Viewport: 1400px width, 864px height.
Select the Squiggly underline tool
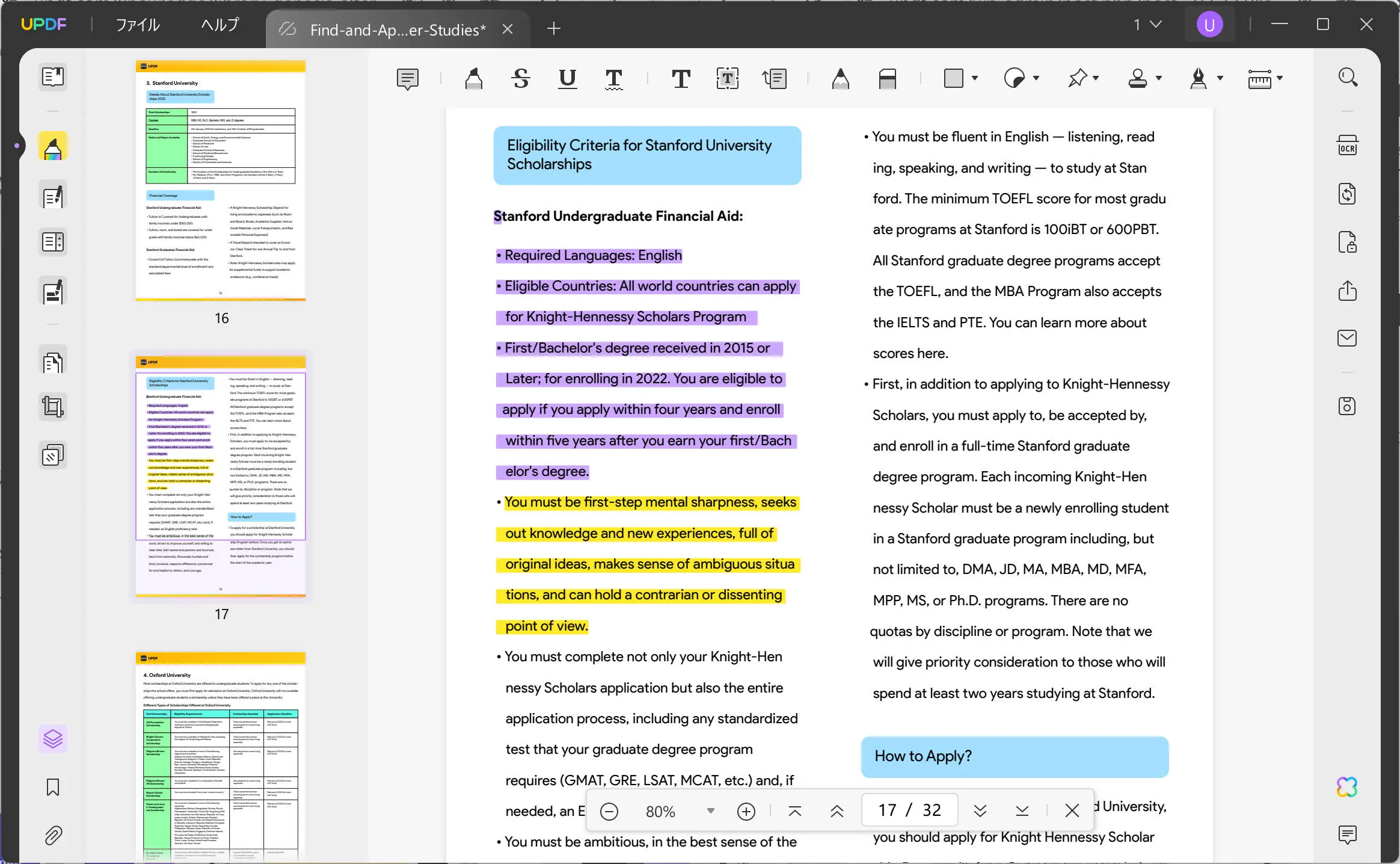(613, 79)
